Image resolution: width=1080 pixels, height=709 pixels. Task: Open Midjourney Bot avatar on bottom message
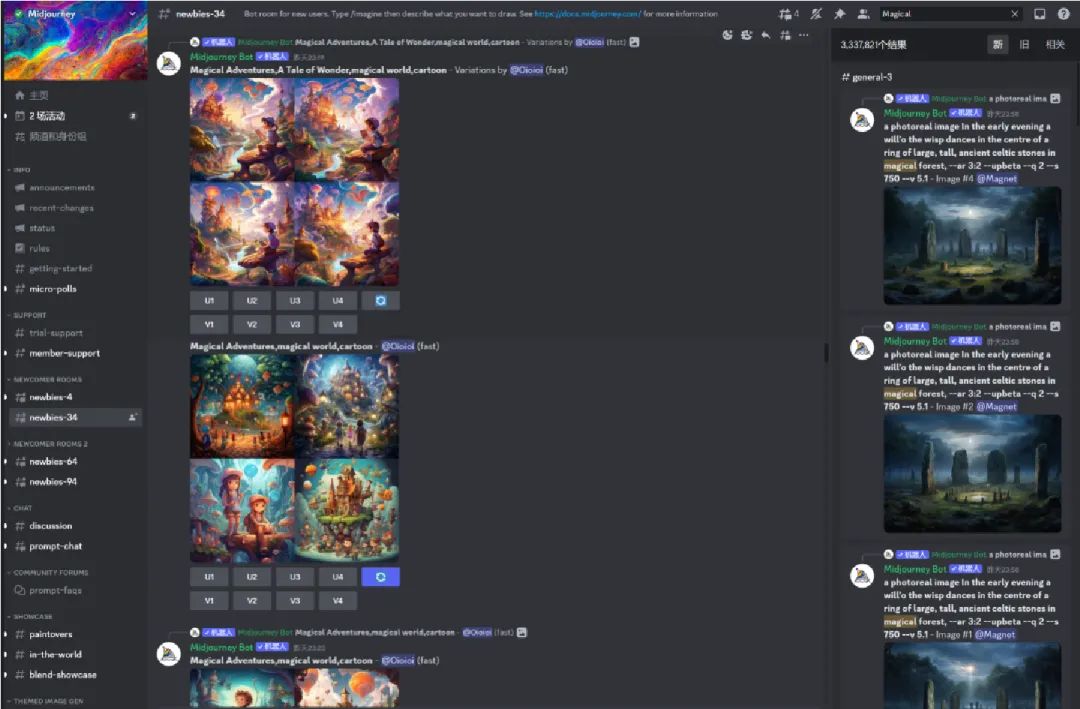[x=169, y=653]
